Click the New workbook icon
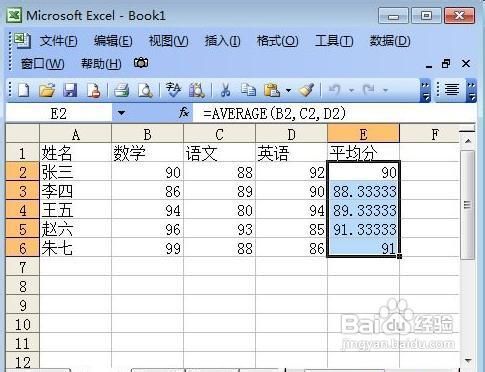This screenshot has width=485, height=372. point(23,90)
